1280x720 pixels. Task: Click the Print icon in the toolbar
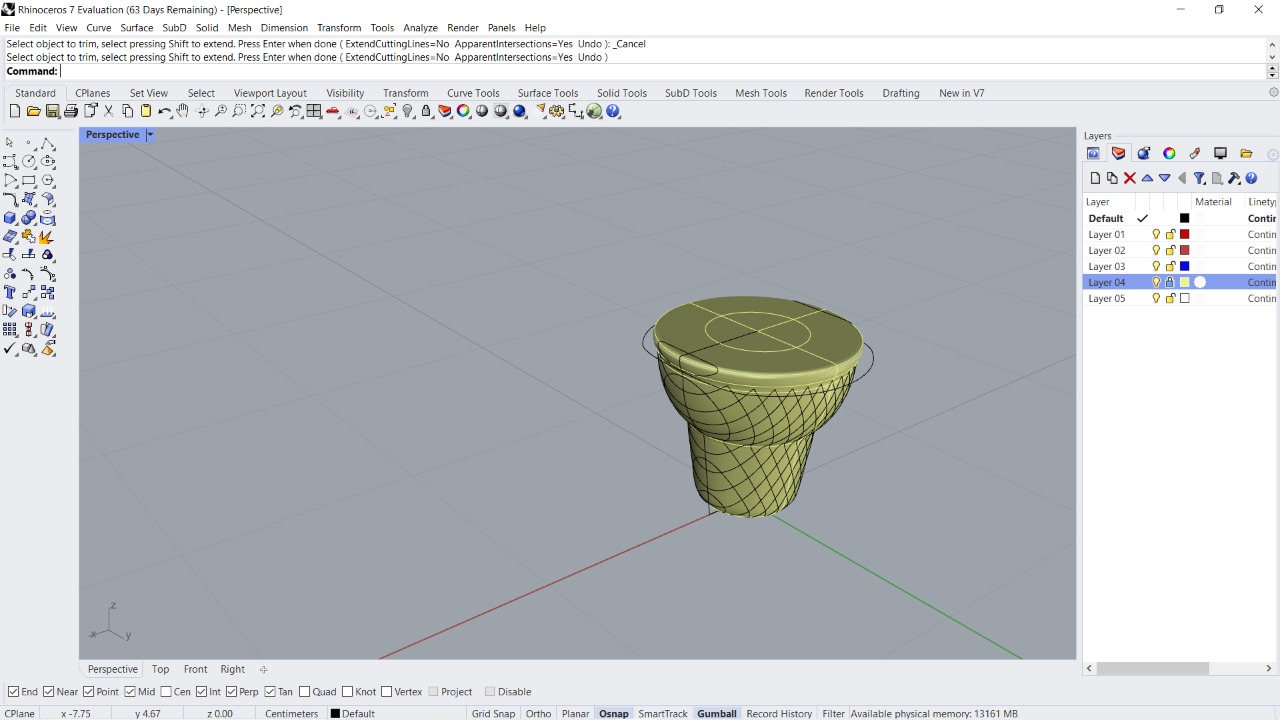point(71,111)
